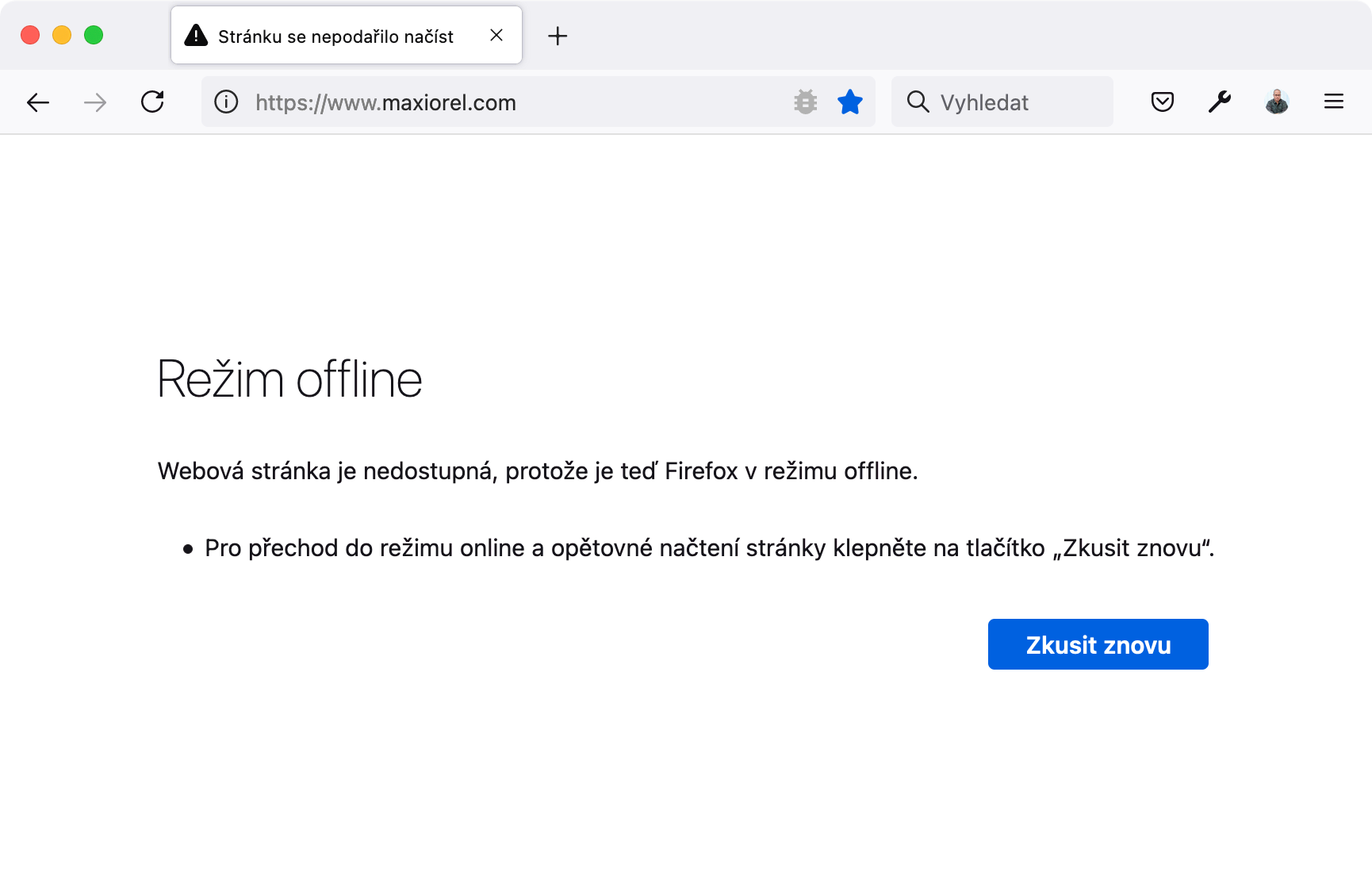The image size is (1372, 887).
Task: Click the bug reporter icon in address bar
Action: (805, 102)
